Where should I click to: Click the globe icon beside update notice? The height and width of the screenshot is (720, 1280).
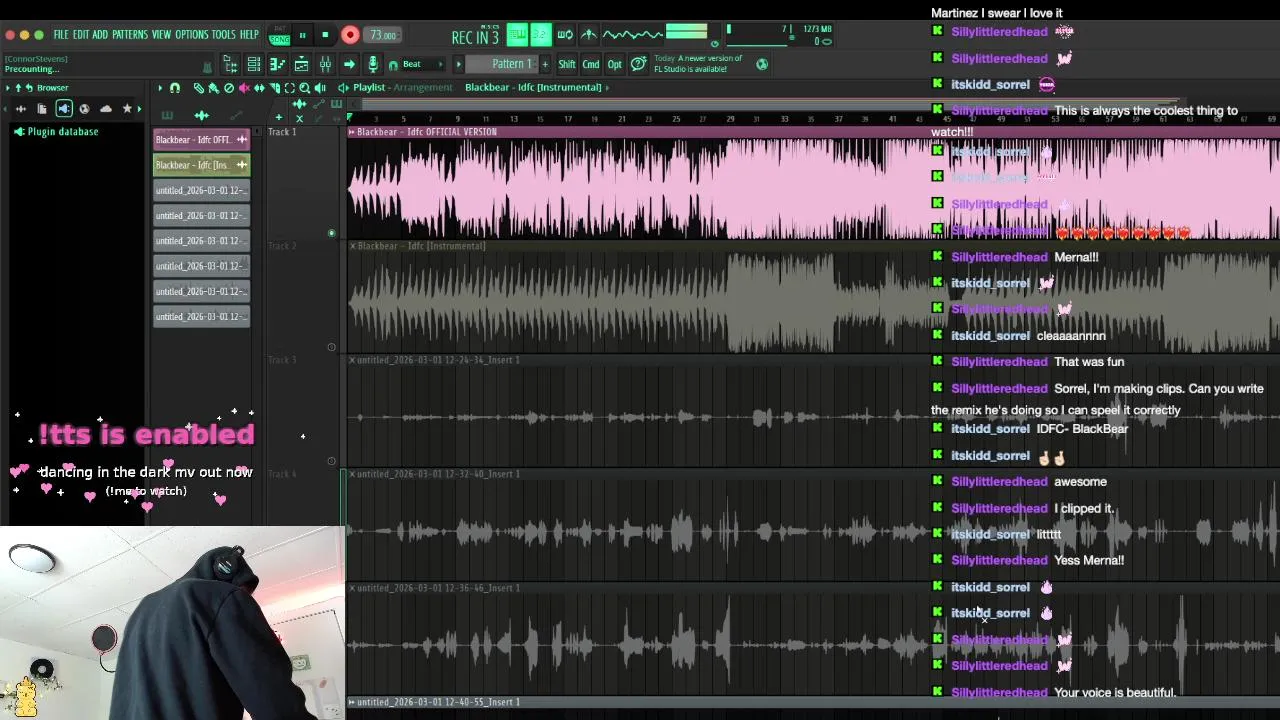click(x=762, y=64)
